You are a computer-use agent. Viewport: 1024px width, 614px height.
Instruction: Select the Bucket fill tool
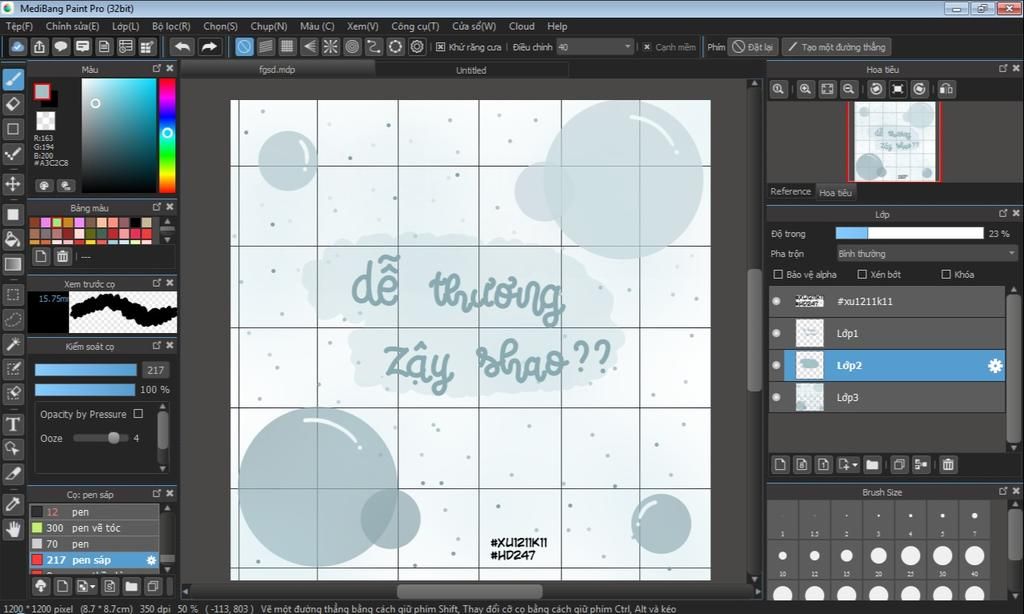13,239
